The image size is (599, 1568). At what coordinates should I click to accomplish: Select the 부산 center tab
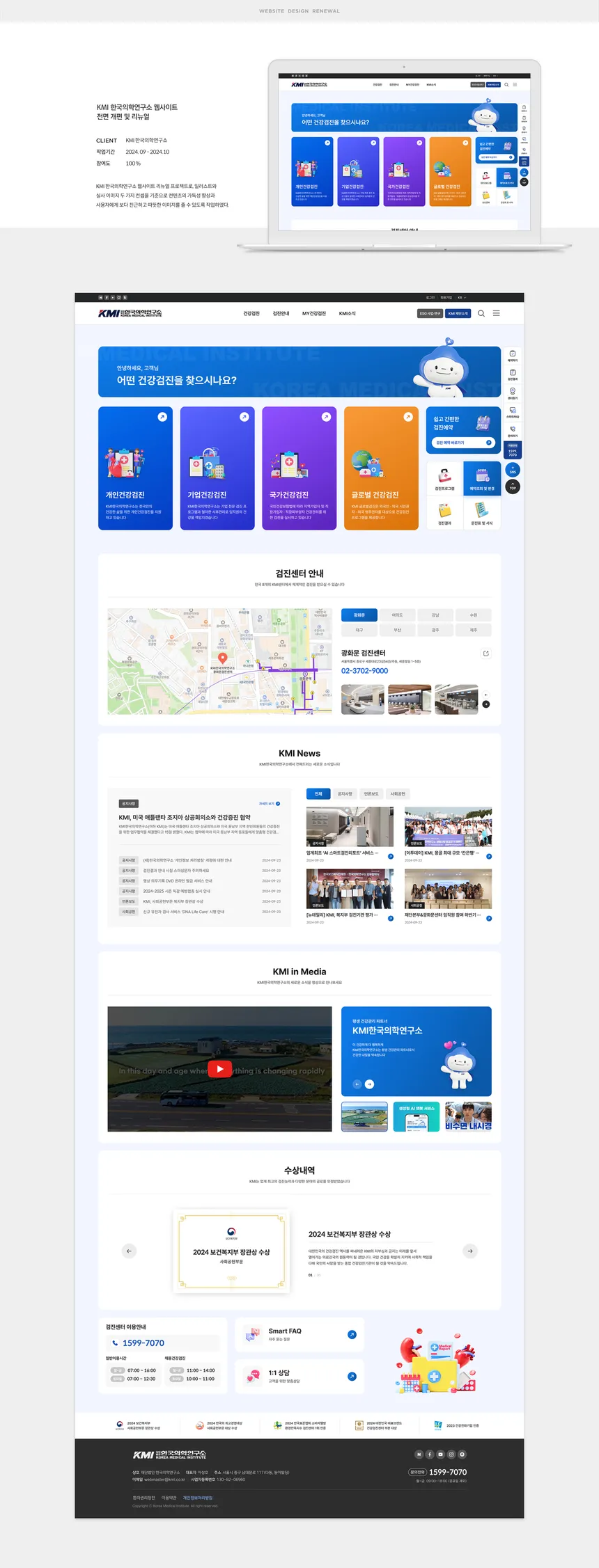(397, 630)
